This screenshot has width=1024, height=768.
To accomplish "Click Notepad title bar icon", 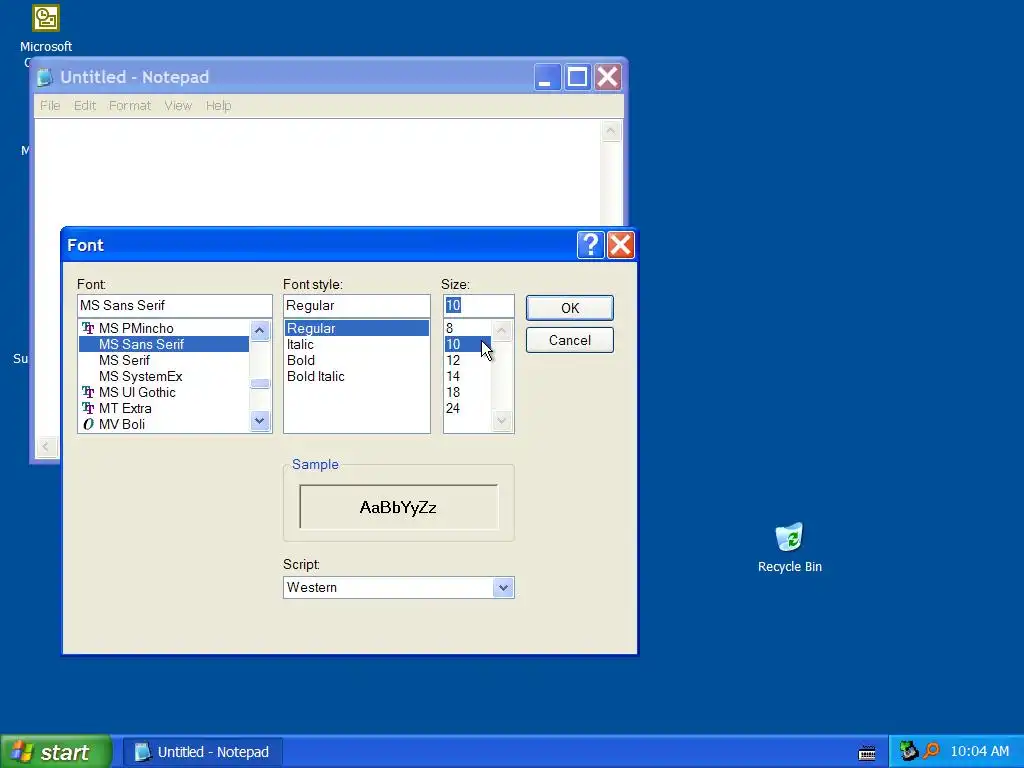I will 45,77.
